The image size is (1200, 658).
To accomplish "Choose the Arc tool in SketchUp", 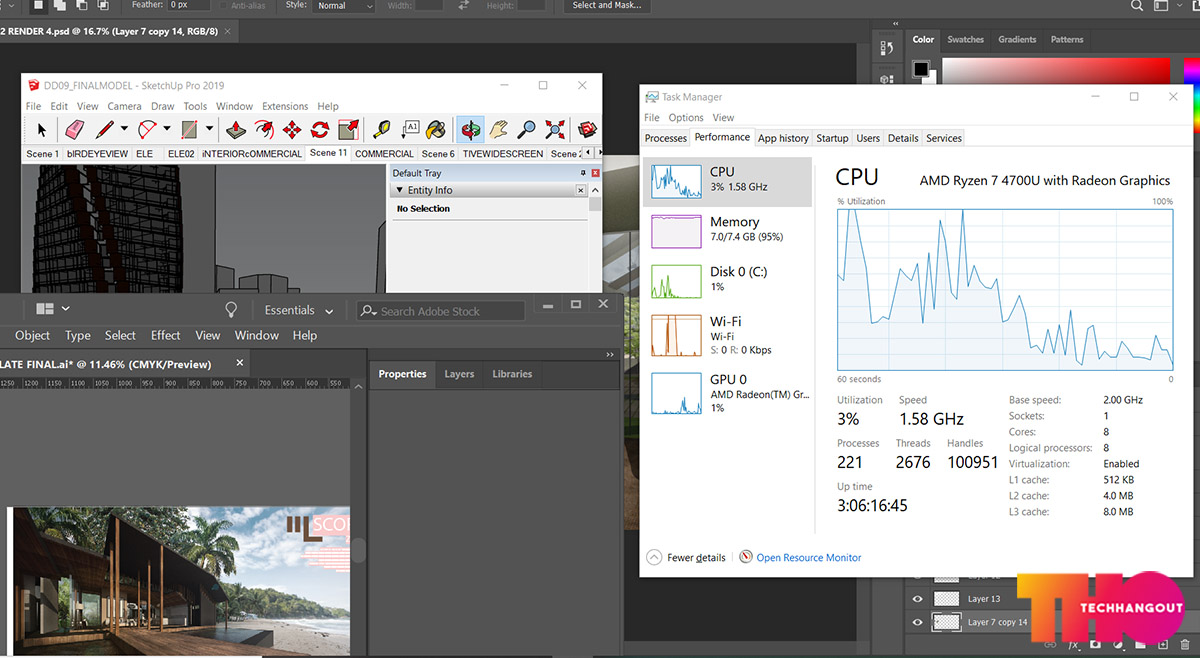I will 147,129.
